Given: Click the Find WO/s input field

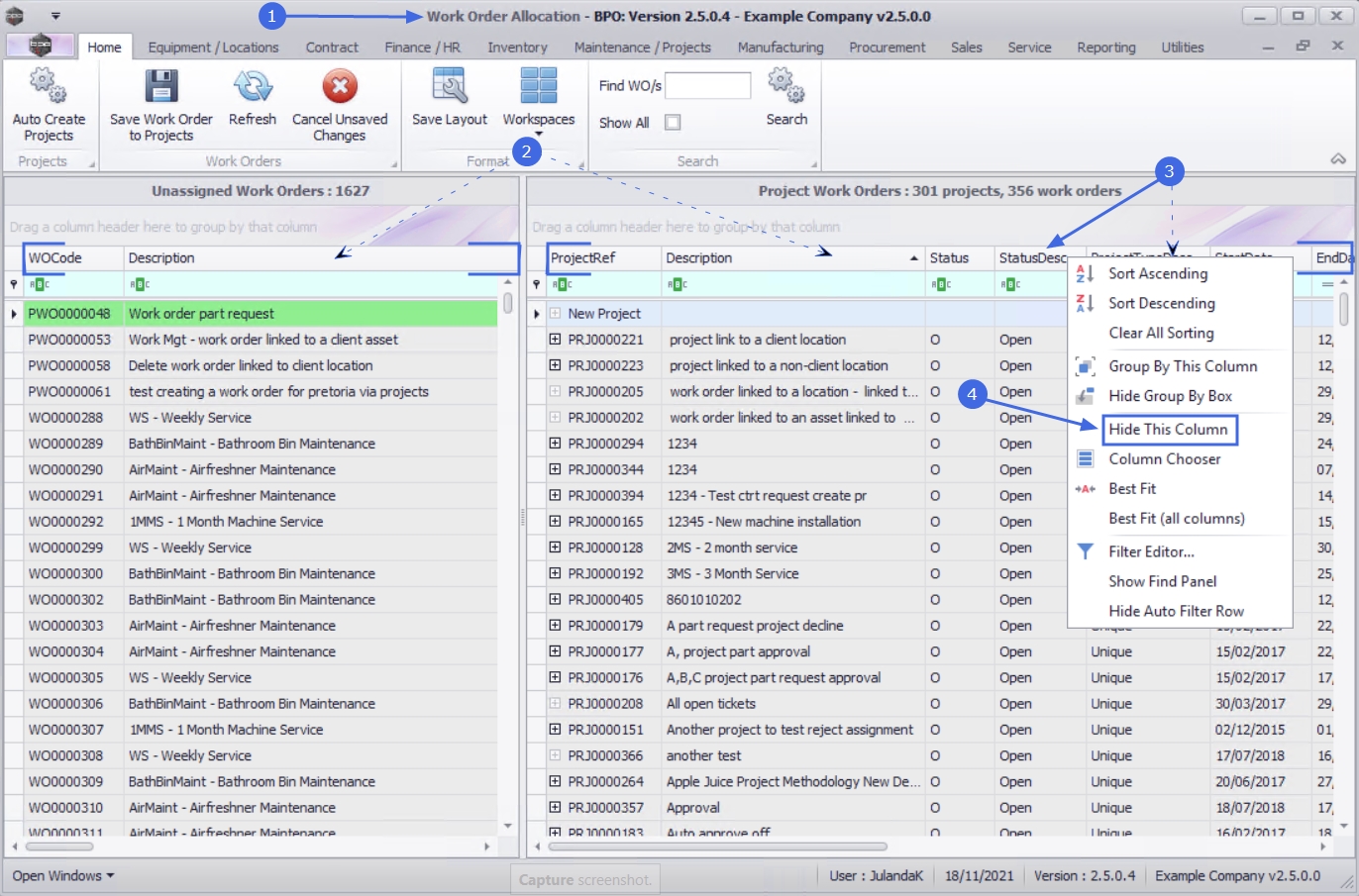Looking at the screenshot, I should pyautogui.click(x=707, y=86).
